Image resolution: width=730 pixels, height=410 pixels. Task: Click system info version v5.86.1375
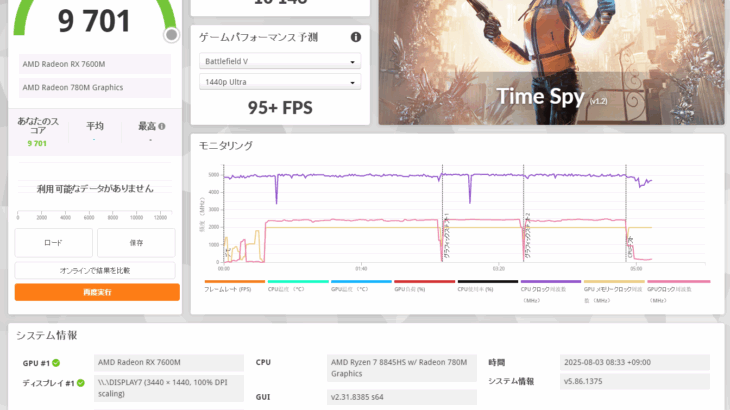[x=635, y=381]
